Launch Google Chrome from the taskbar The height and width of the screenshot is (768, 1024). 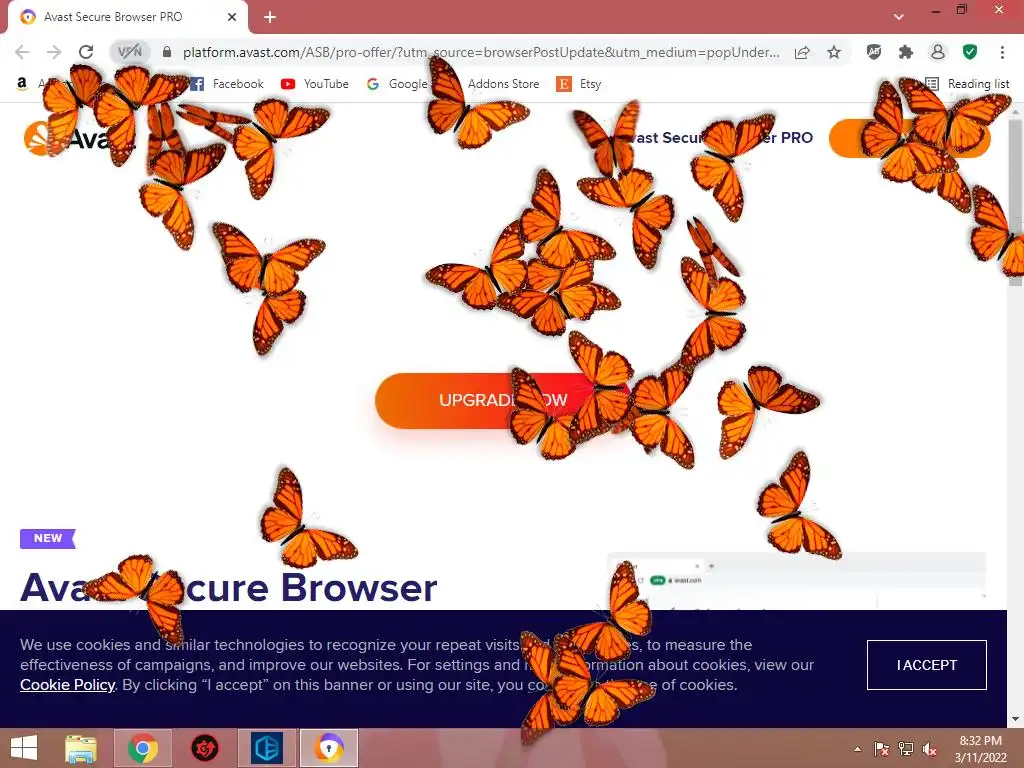click(x=143, y=748)
